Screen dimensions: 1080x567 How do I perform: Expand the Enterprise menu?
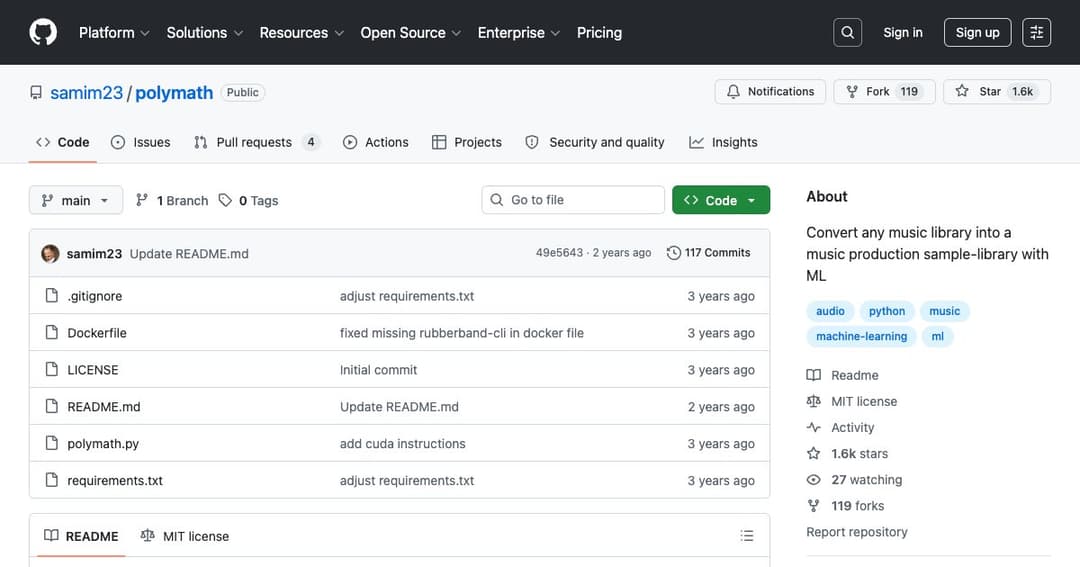519,32
